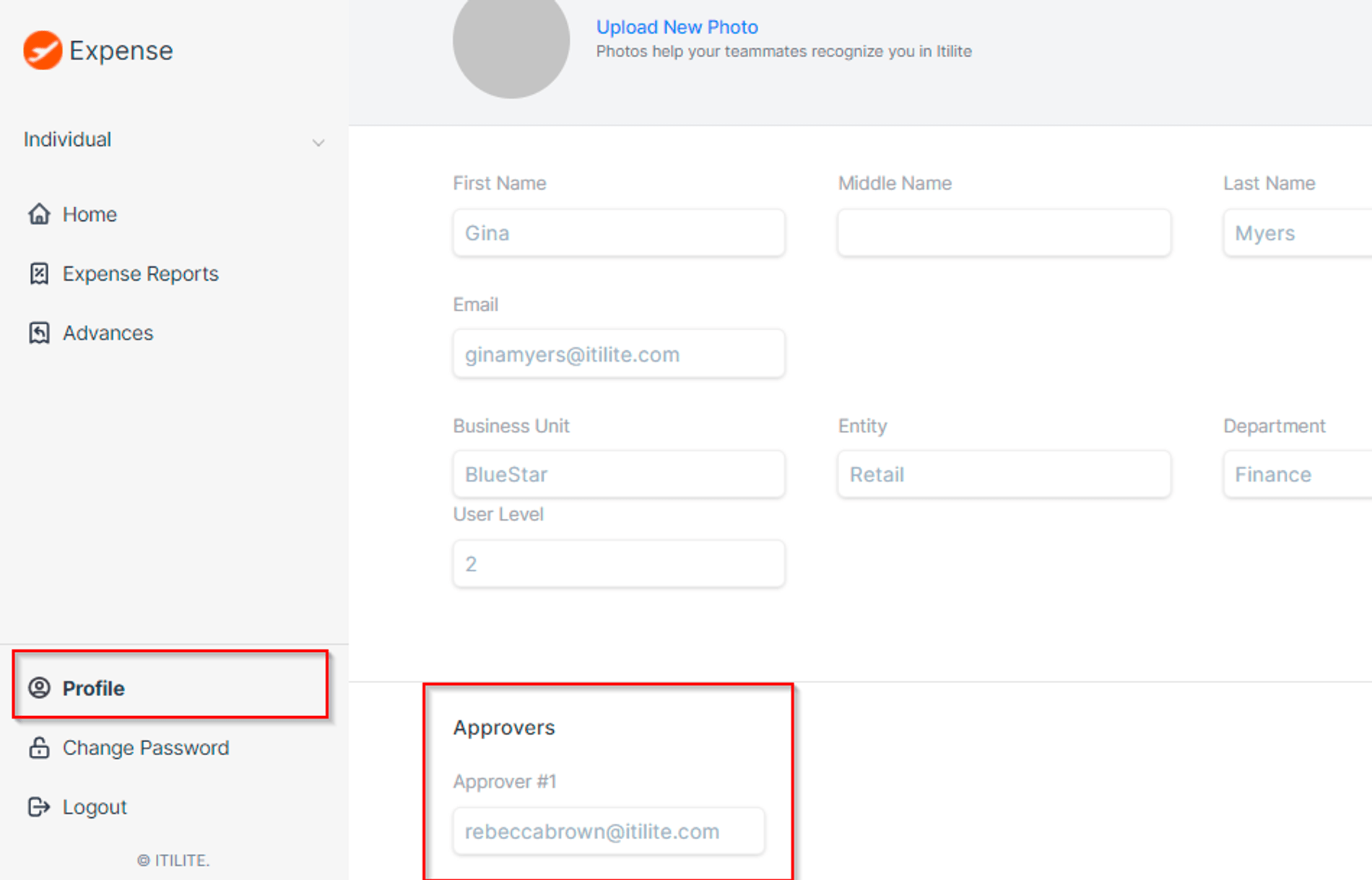Click the First Name field with Gina
This screenshot has width=1372, height=880.
click(x=619, y=232)
